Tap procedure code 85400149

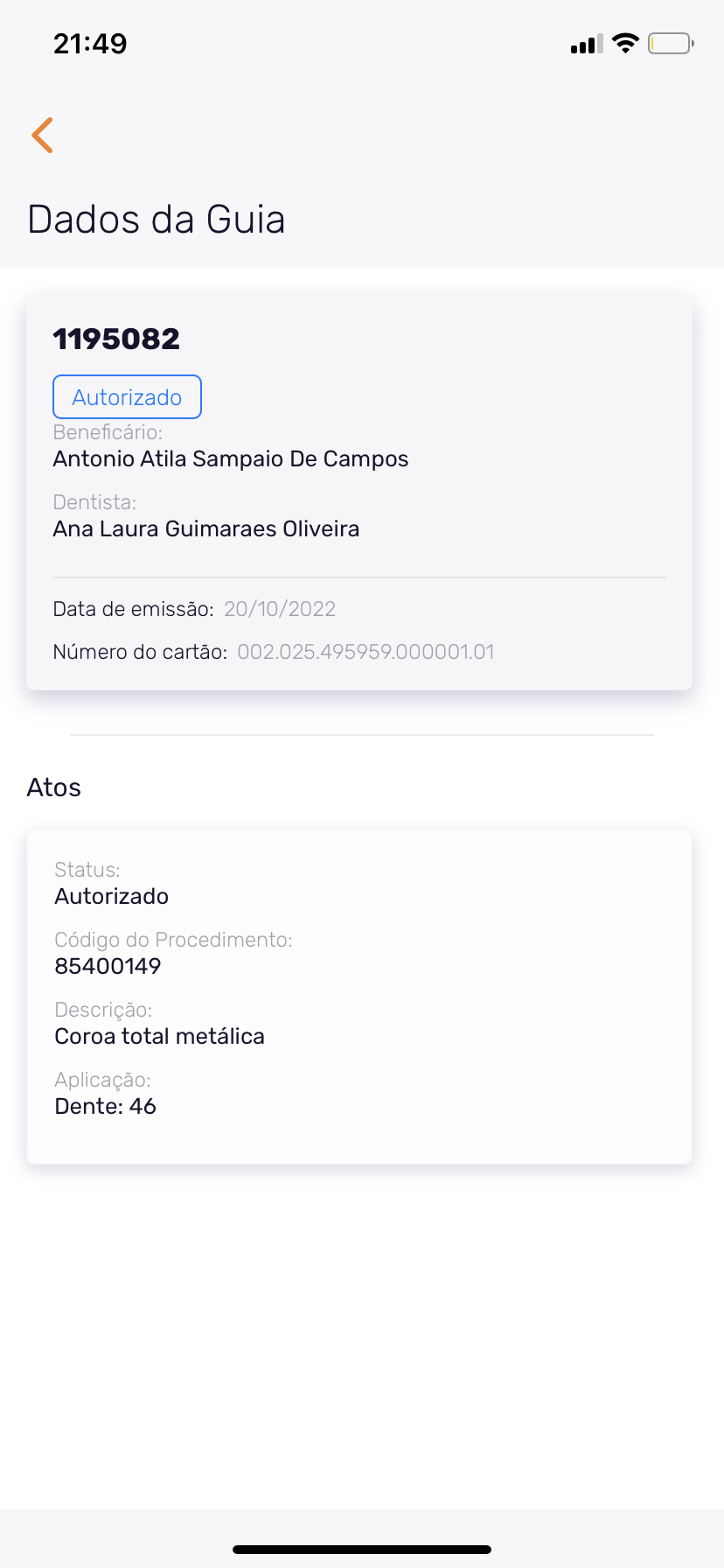pos(108,966)
